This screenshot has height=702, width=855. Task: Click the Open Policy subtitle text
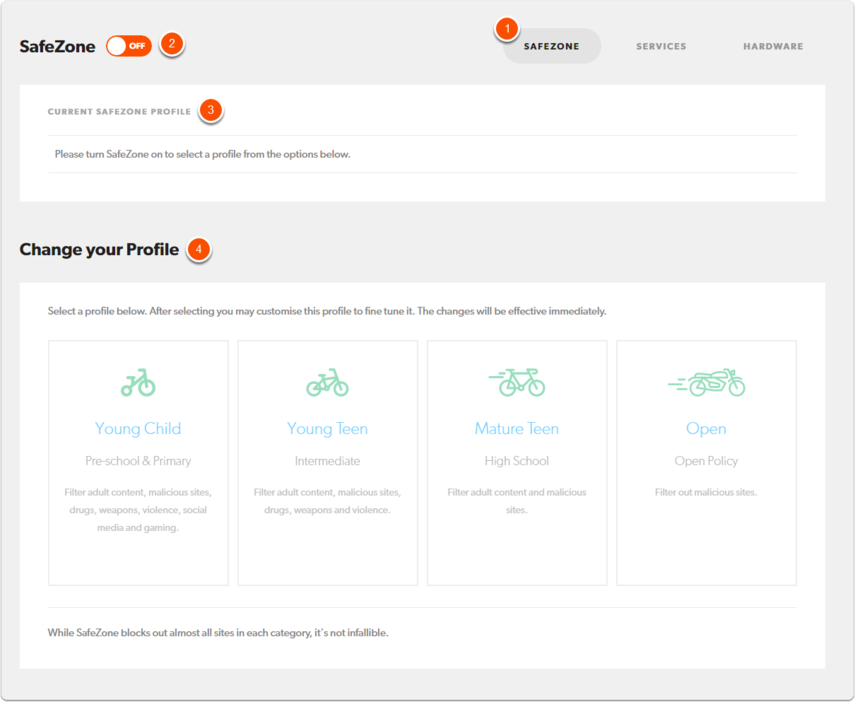click(x=706, y=461)
